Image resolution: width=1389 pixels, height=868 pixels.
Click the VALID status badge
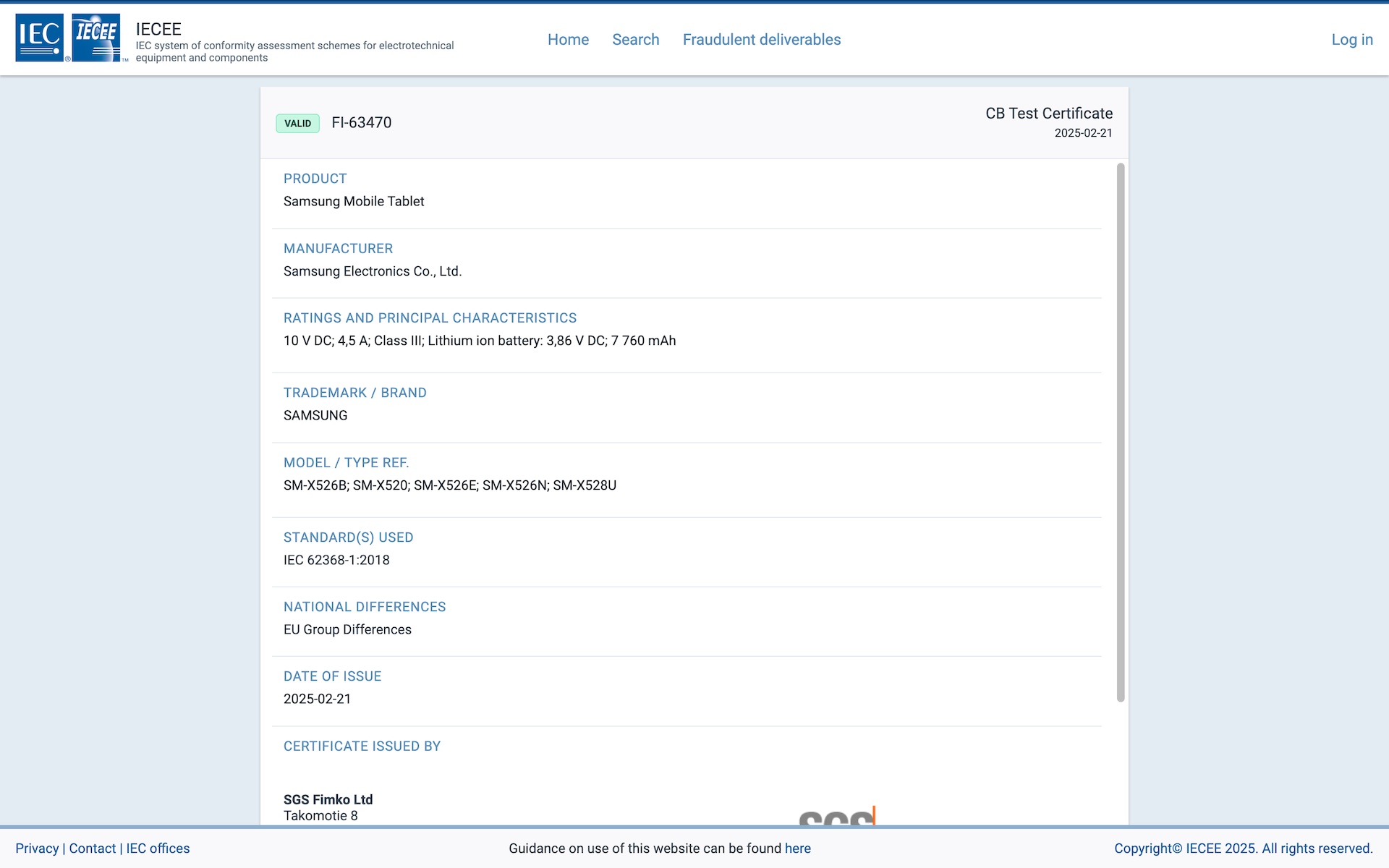(297, 123)
